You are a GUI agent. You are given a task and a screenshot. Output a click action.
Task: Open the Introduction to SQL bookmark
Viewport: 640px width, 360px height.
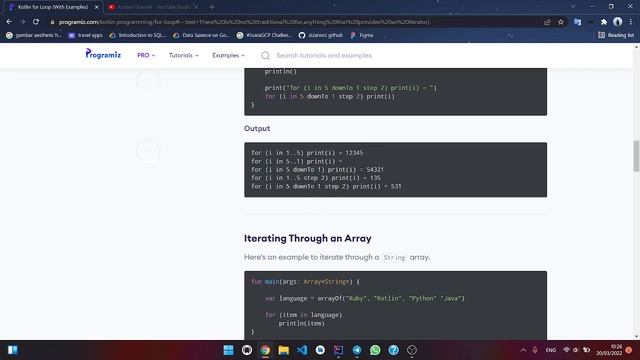138,36
